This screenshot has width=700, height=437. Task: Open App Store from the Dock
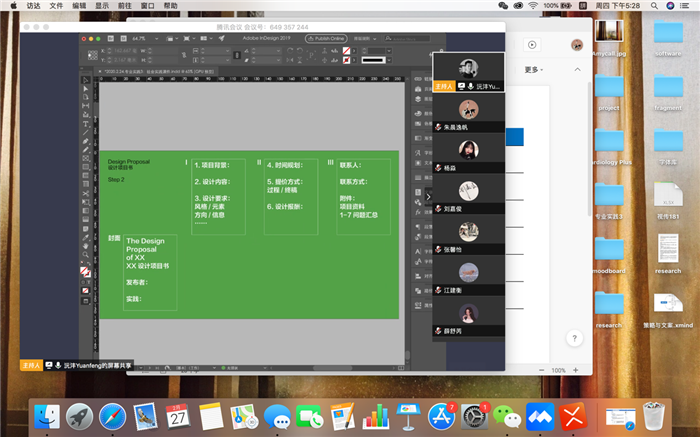tap(442, 414)
